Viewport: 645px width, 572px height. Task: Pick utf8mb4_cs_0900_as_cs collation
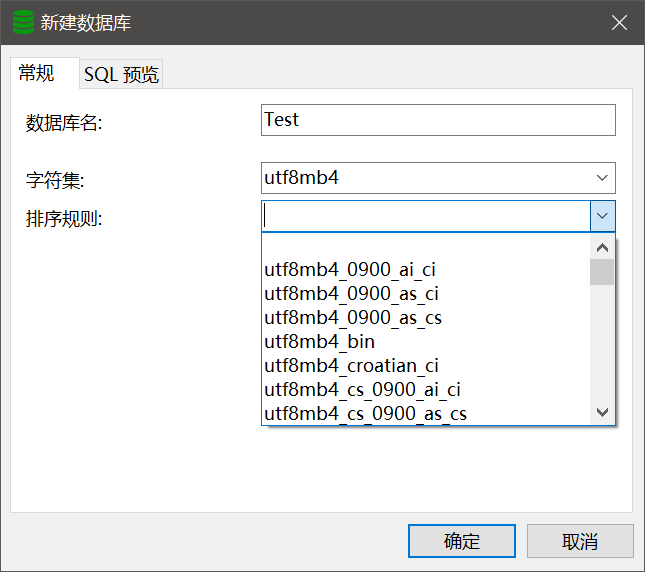coord(426,413)
